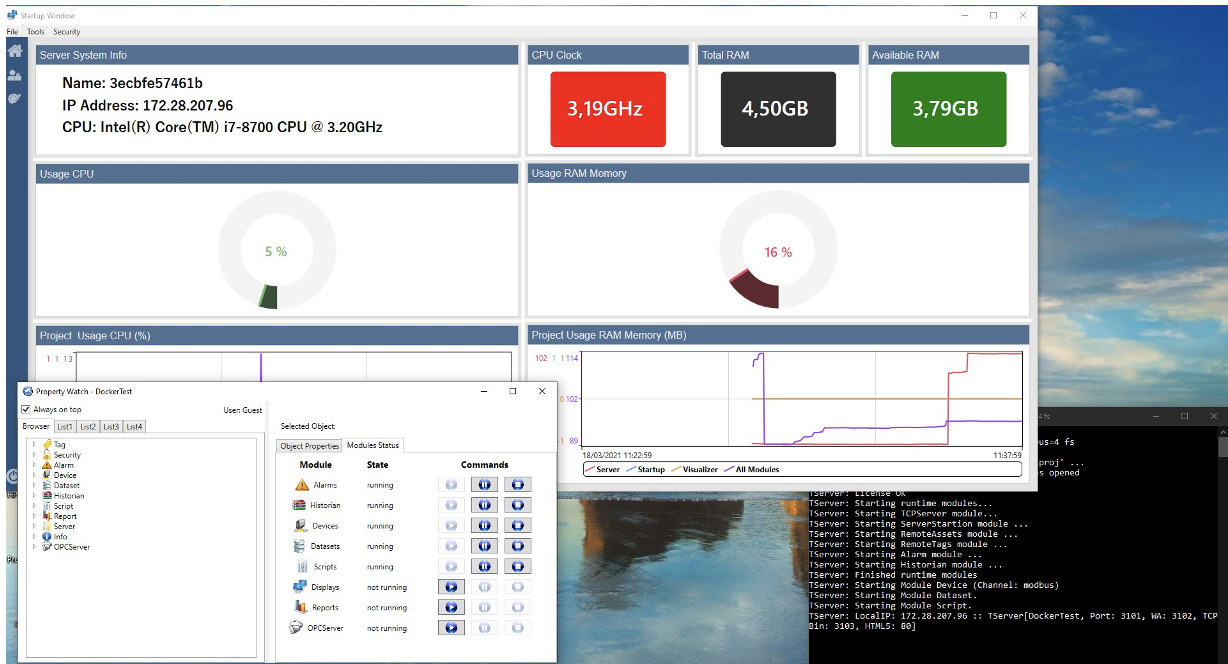The width and height of the screenshot is (1228, 664).
Task: Click the "IP Address: 172.28.207.96" text
Action: pos(148,105)
